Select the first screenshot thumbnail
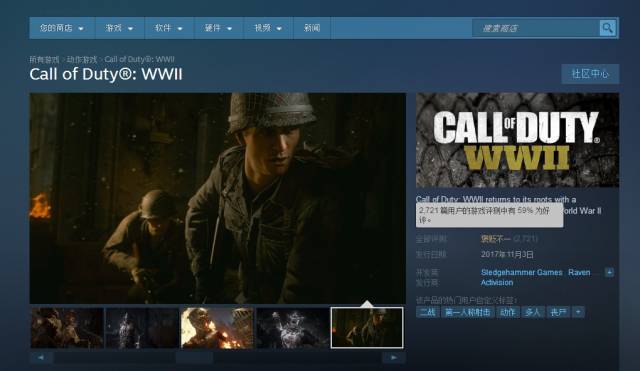 pyautogui.click(x=67, y=328)
